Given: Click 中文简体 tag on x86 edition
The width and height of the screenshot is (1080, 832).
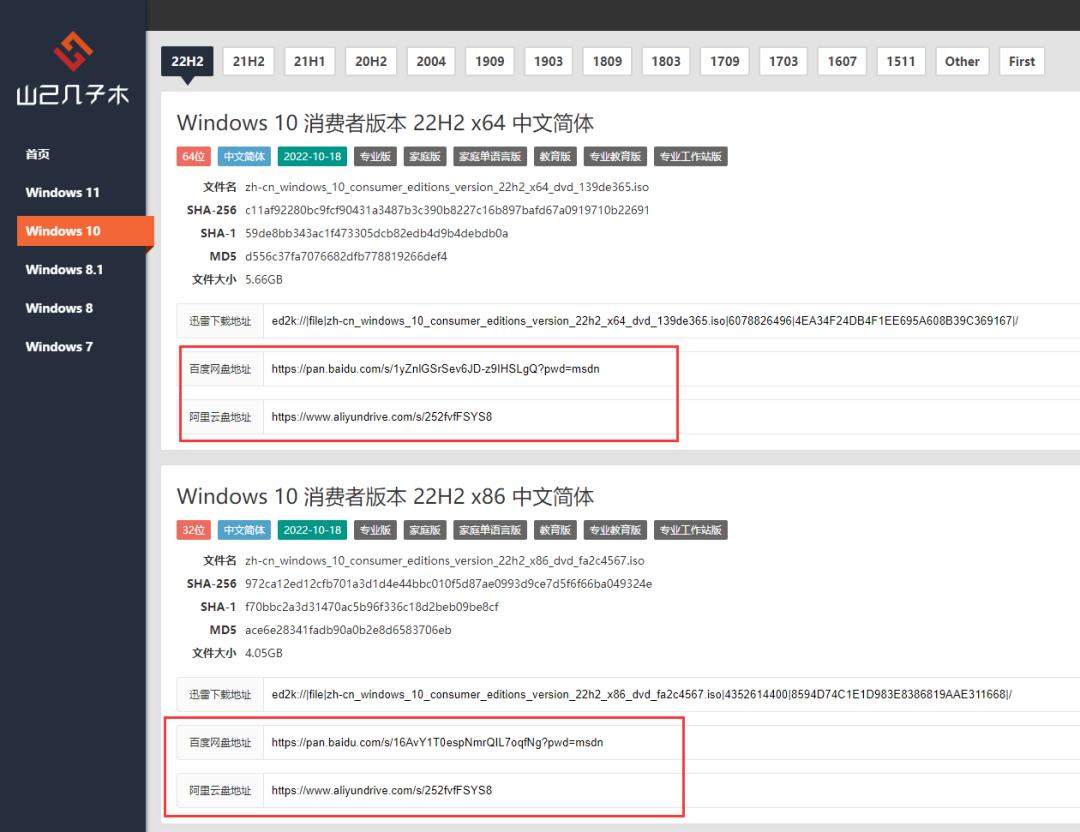Looking at the screenshot, I should [x=245, y=530].
